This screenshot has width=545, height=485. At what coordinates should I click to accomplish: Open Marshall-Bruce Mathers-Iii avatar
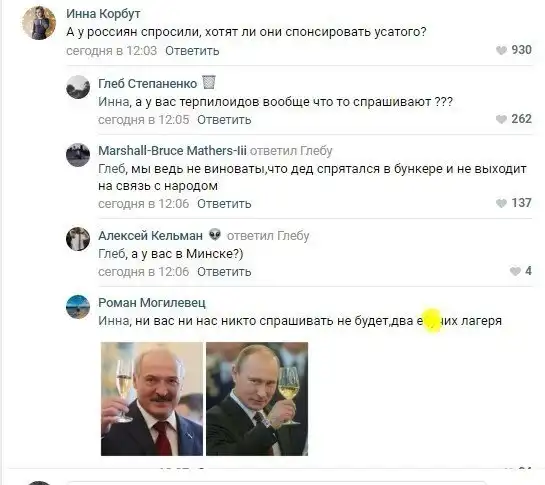78,155
